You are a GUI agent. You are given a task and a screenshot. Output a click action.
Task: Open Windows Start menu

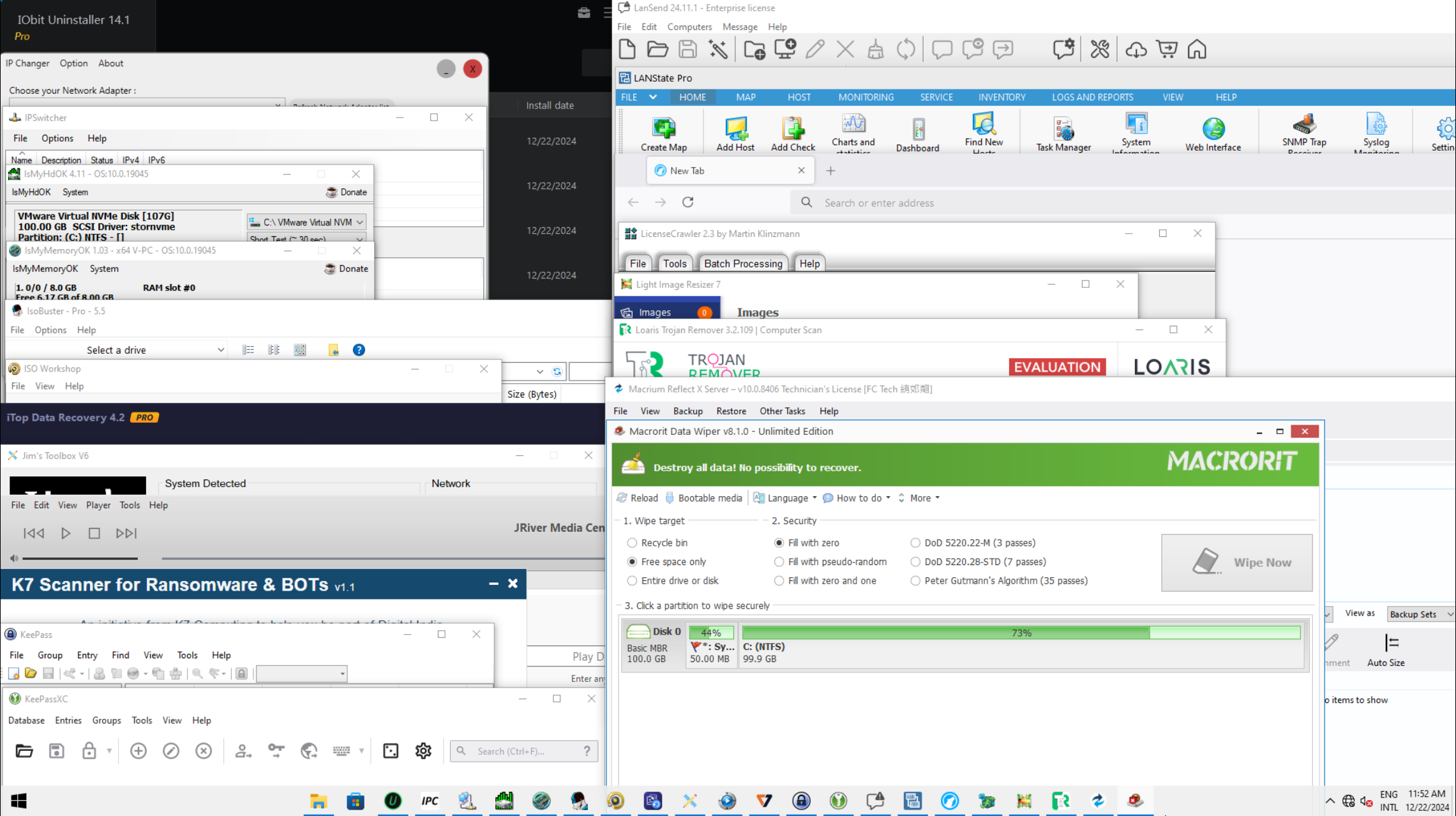coord(19,801)
